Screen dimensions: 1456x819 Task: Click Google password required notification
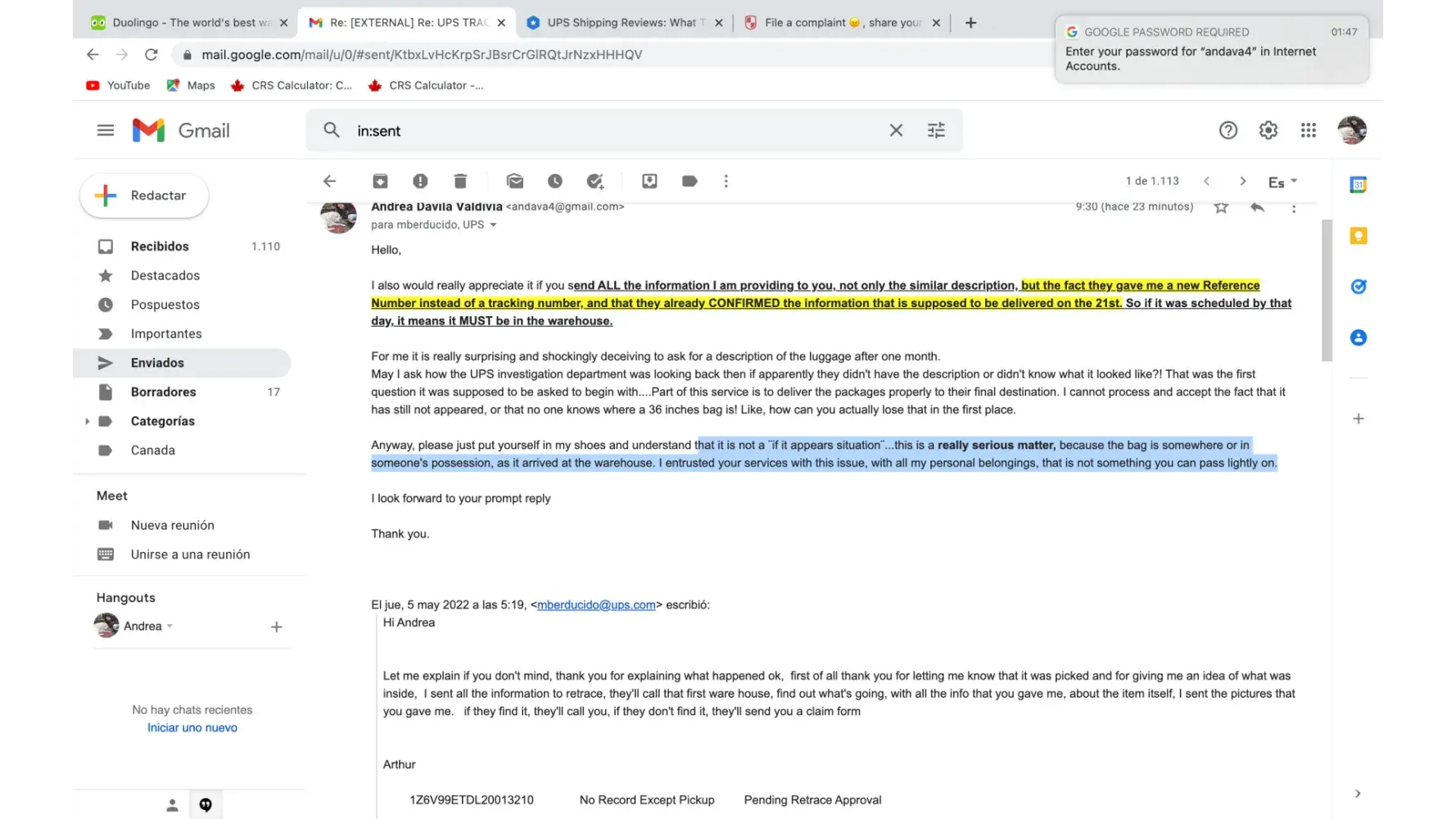pos(1211,49)
